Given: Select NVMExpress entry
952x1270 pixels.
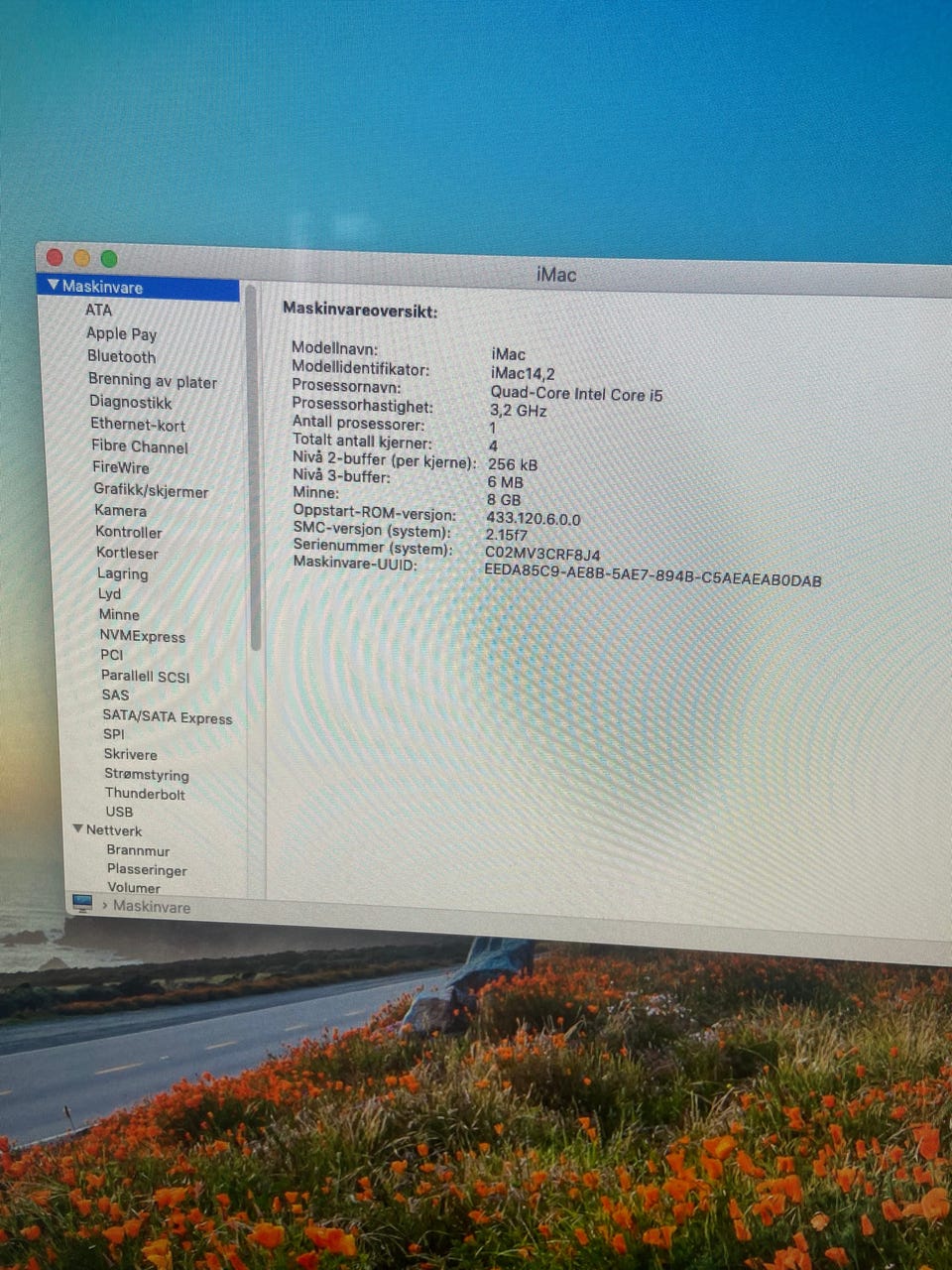Looking at the screenshot, I should point(142,636).
